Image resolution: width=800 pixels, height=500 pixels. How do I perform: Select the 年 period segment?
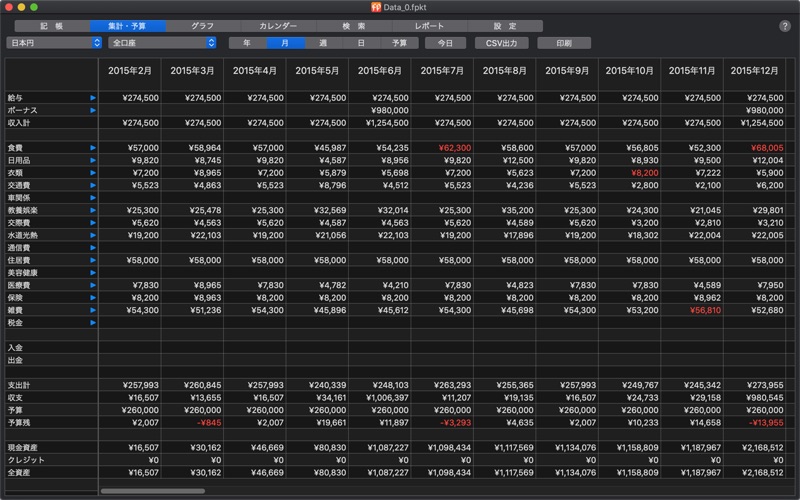247,43
